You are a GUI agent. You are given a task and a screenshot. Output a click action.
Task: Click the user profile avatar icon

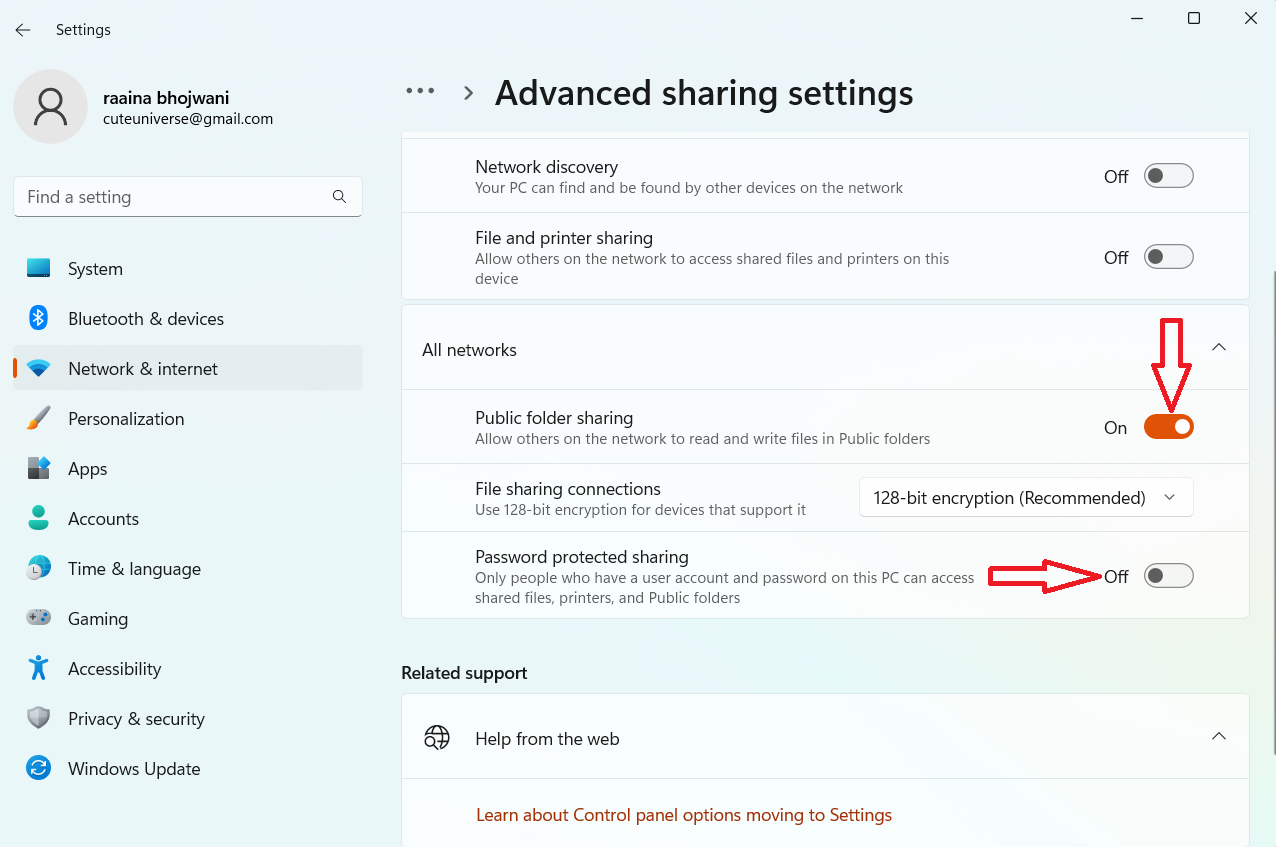[50, 106]
